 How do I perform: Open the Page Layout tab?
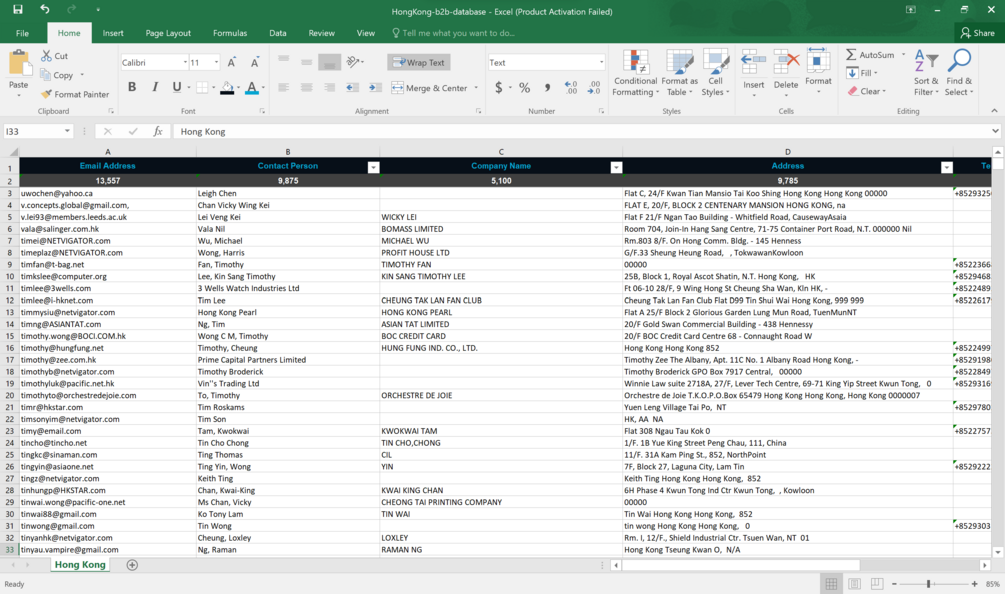(168, 33)
